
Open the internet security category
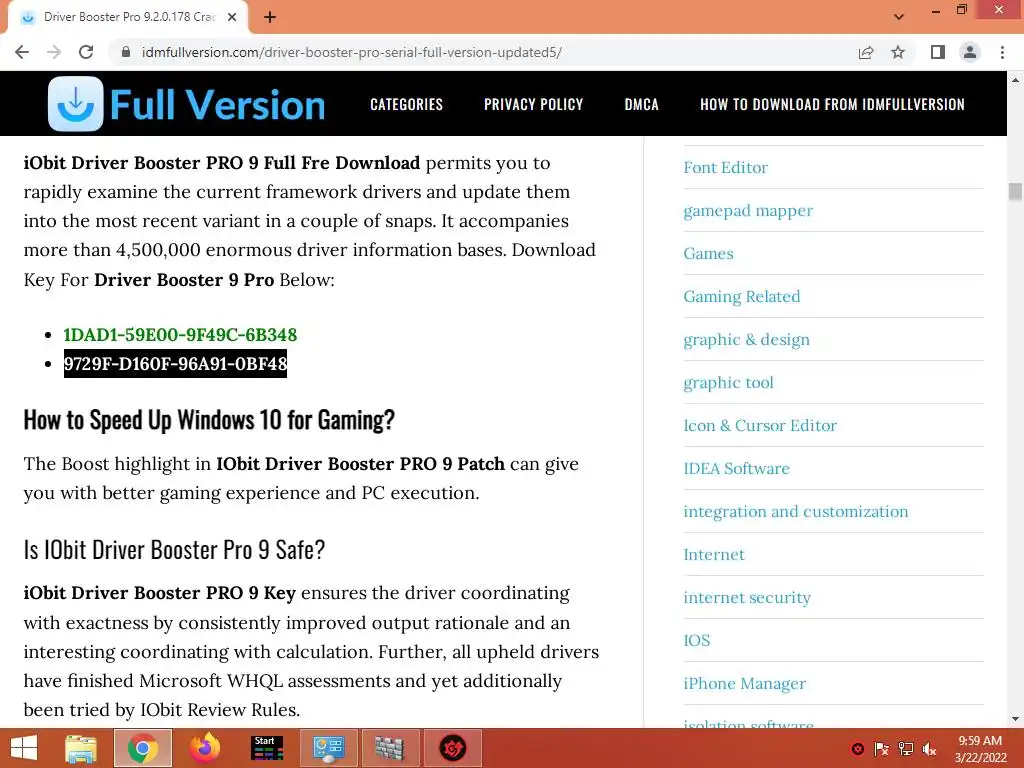coord(747,598)
